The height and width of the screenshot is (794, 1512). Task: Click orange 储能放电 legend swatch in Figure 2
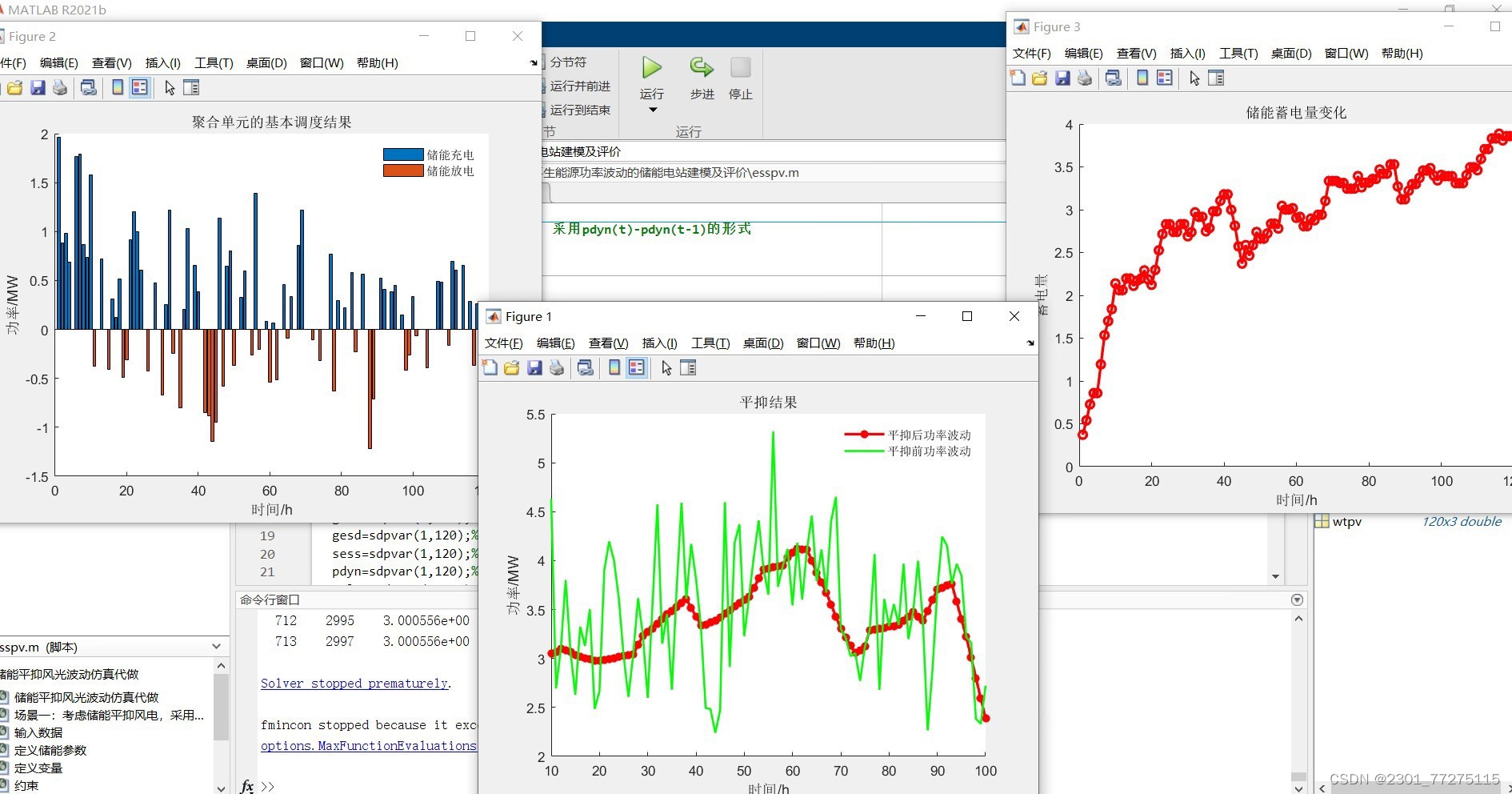point(403,170)
